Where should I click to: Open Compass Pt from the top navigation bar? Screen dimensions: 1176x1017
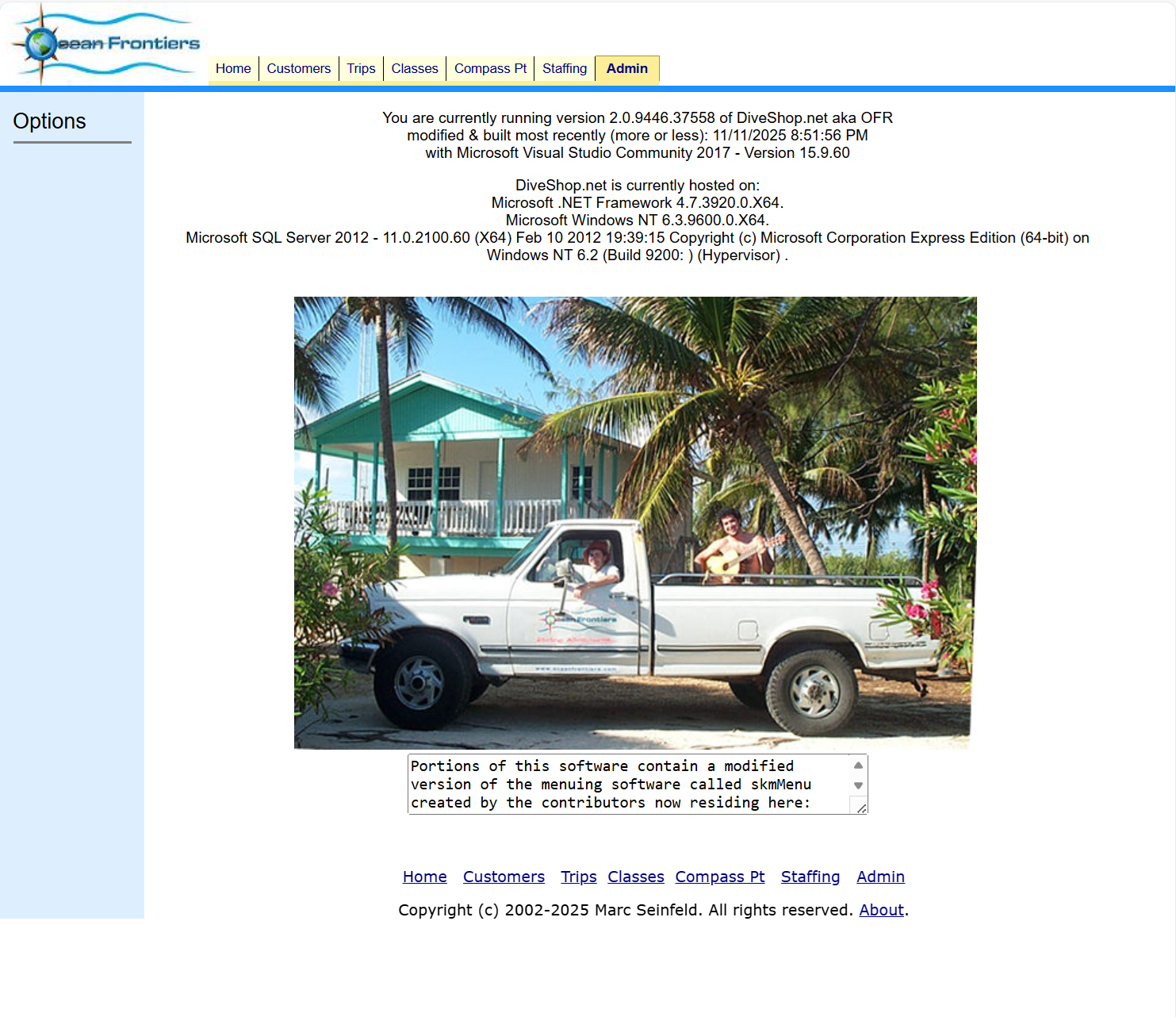click(x=490, y=68)
